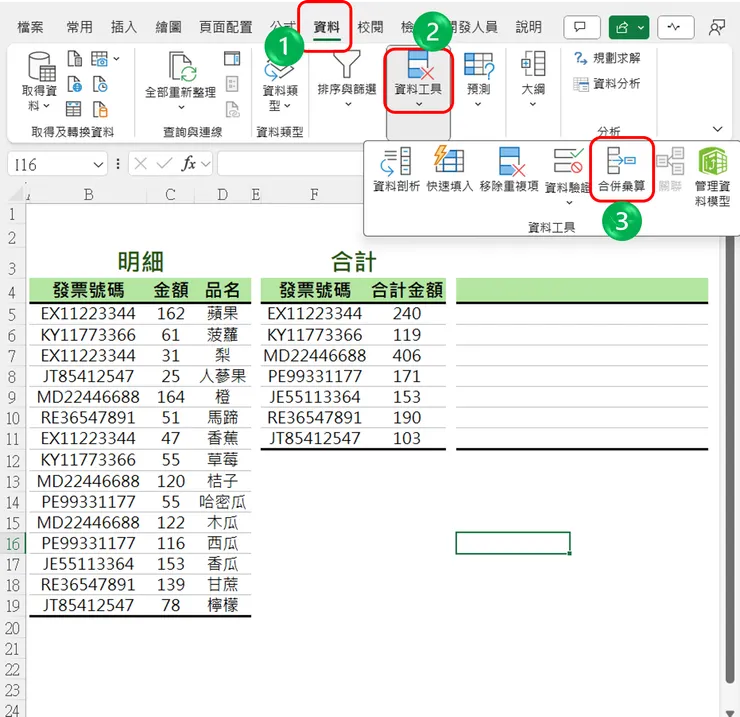Click the 規劃求解 (Solver) button
This screenshot has height=717, width=740.
607,59
